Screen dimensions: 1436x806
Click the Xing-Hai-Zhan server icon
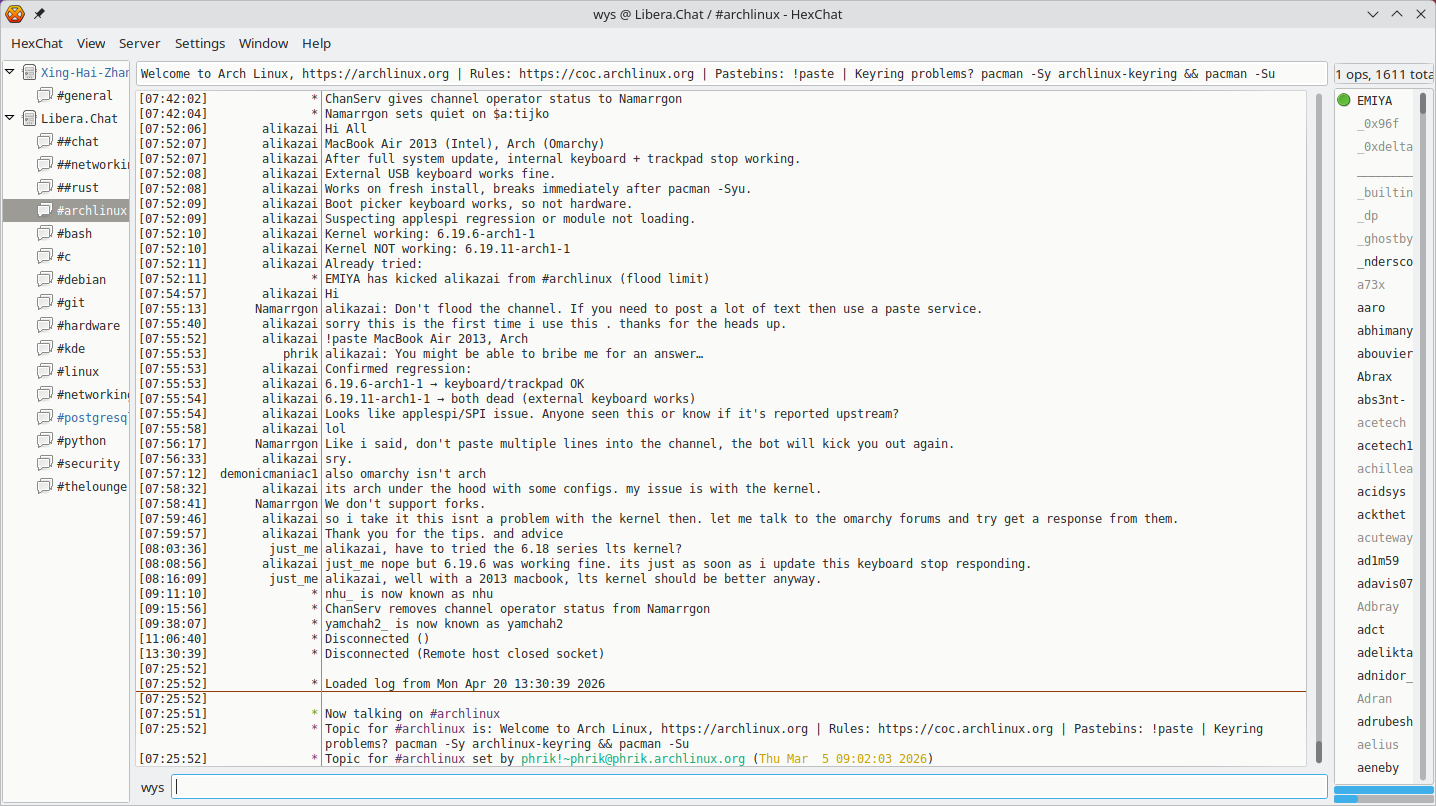click(x=29, y=73)
